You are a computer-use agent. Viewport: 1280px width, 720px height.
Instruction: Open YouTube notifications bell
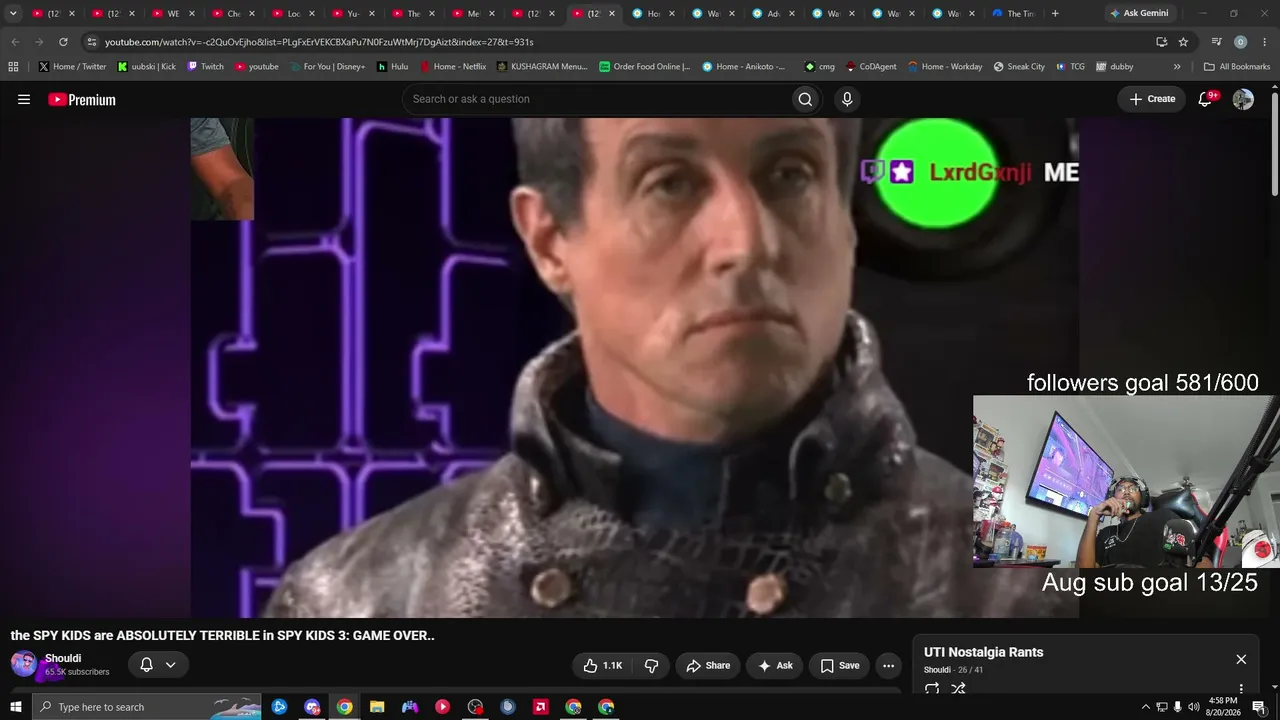point(1205,99)
